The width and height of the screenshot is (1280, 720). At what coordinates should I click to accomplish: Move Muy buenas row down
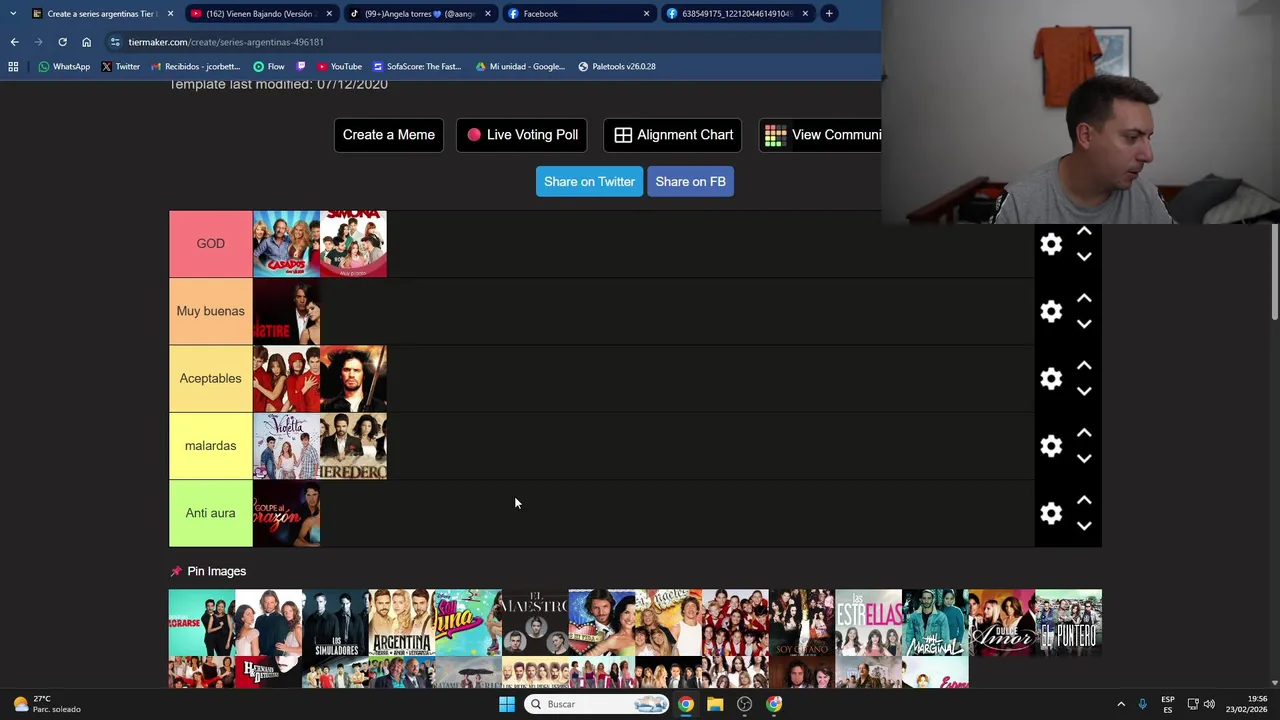(1084, 324)
